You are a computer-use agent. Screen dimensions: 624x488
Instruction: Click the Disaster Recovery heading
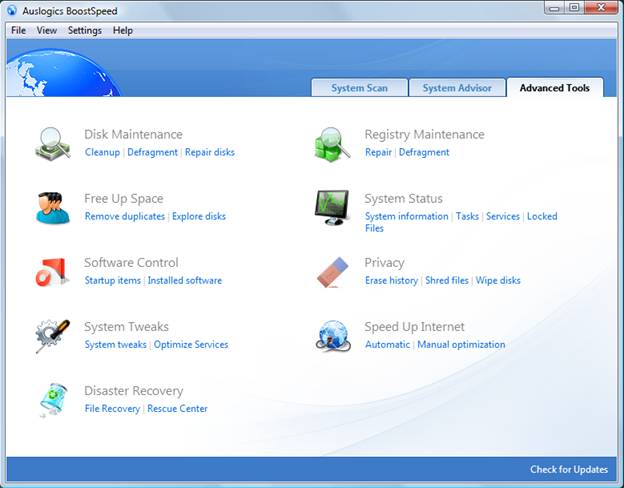coord(134,390)
